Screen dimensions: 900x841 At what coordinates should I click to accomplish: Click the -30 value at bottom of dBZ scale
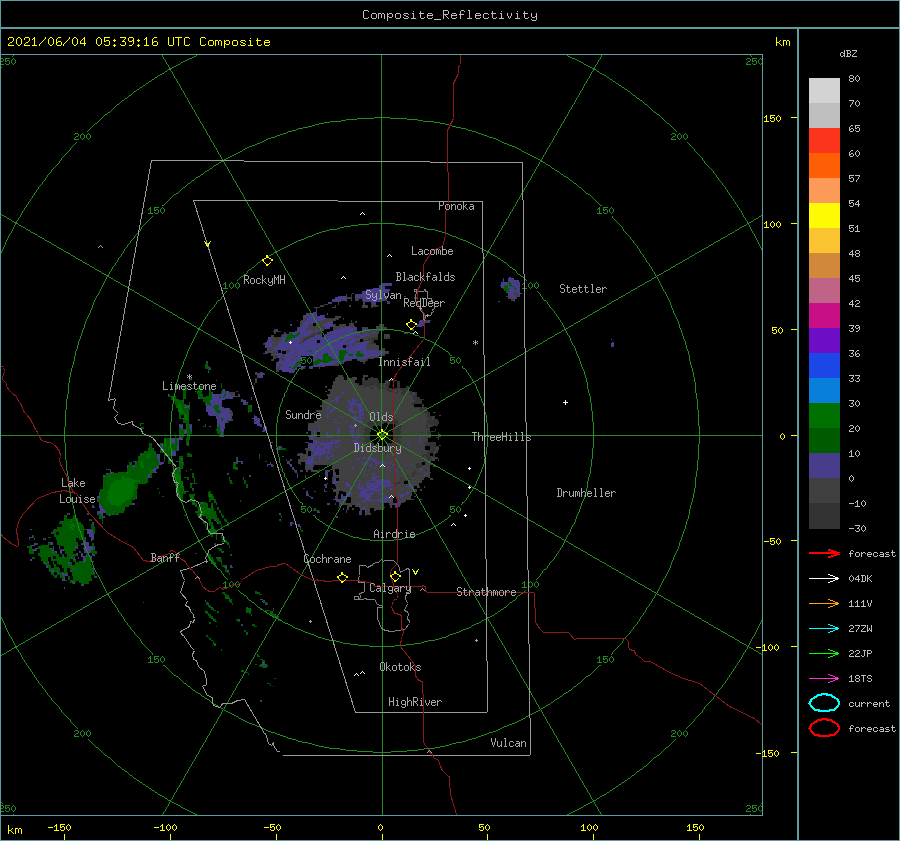(x=857, y=528)
